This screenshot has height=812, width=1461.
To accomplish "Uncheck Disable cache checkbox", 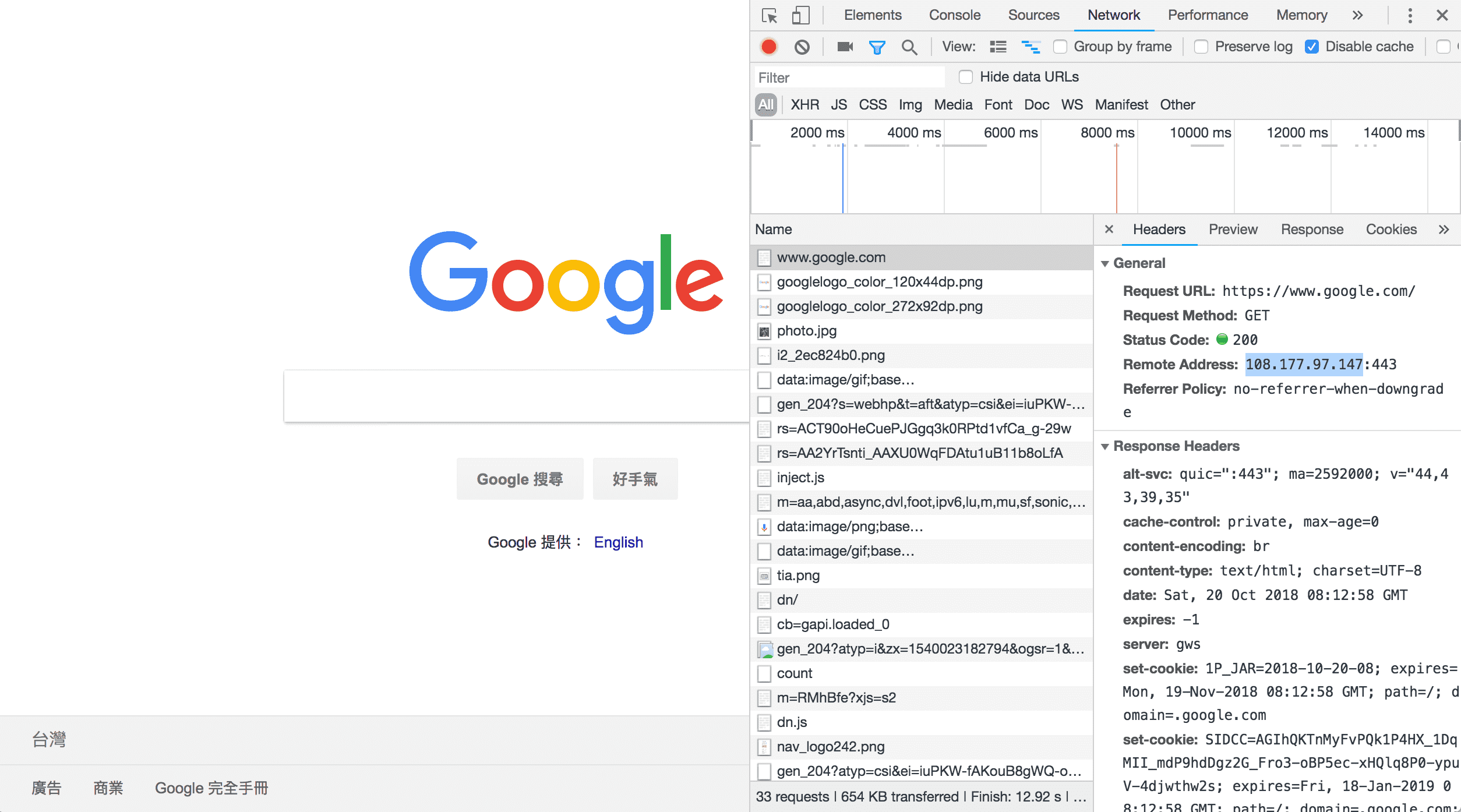I will point(1312,47).
